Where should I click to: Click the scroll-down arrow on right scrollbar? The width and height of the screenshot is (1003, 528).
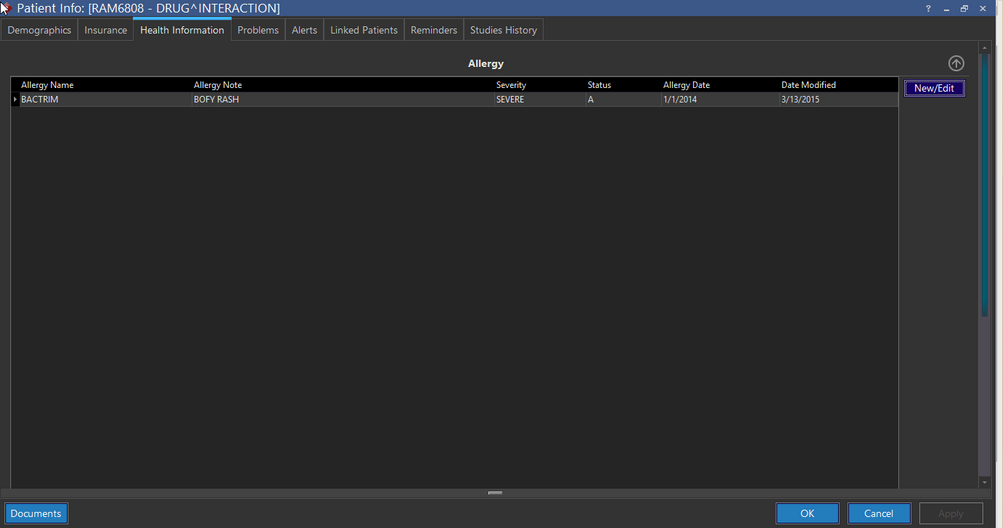coord(985,483)
